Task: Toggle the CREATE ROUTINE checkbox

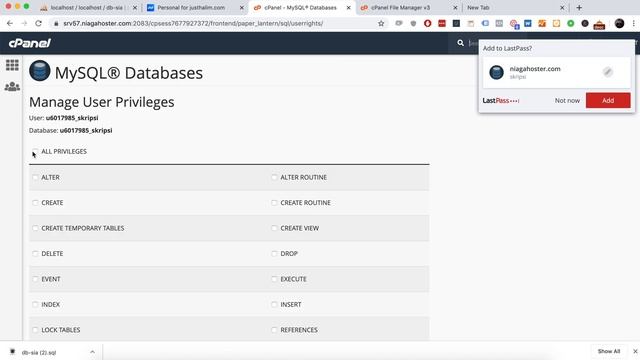Action: point(274,202)
